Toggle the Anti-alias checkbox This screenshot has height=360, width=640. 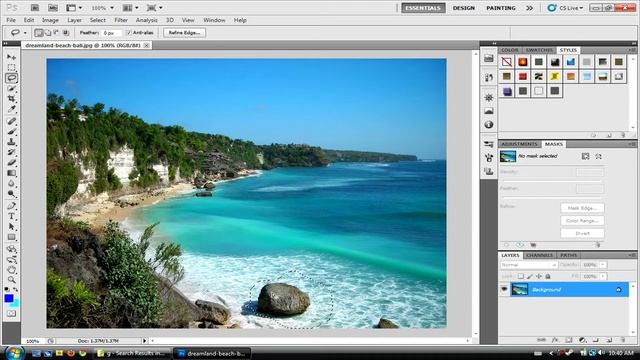click(x=129, y=33)
